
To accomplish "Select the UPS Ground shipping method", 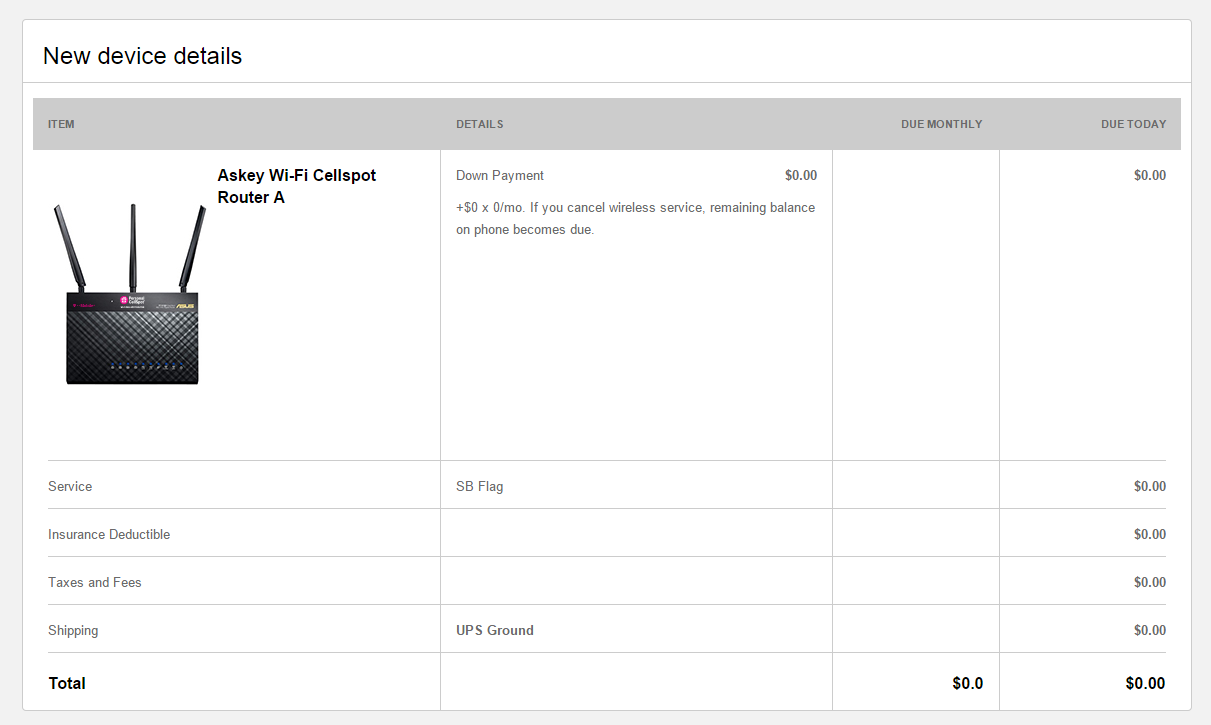I will click(495, 630).
